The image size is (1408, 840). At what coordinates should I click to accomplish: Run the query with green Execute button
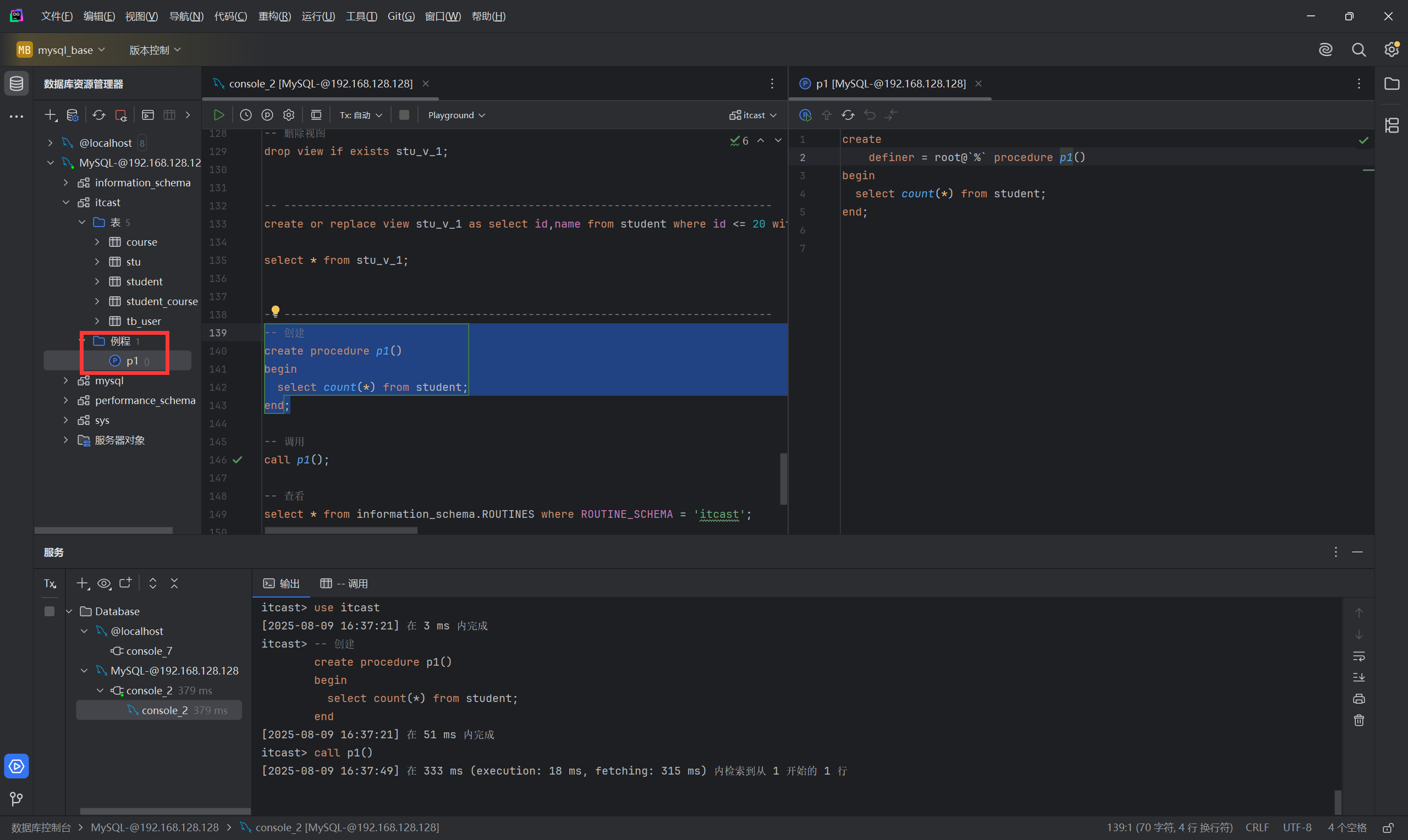(218, 115)
